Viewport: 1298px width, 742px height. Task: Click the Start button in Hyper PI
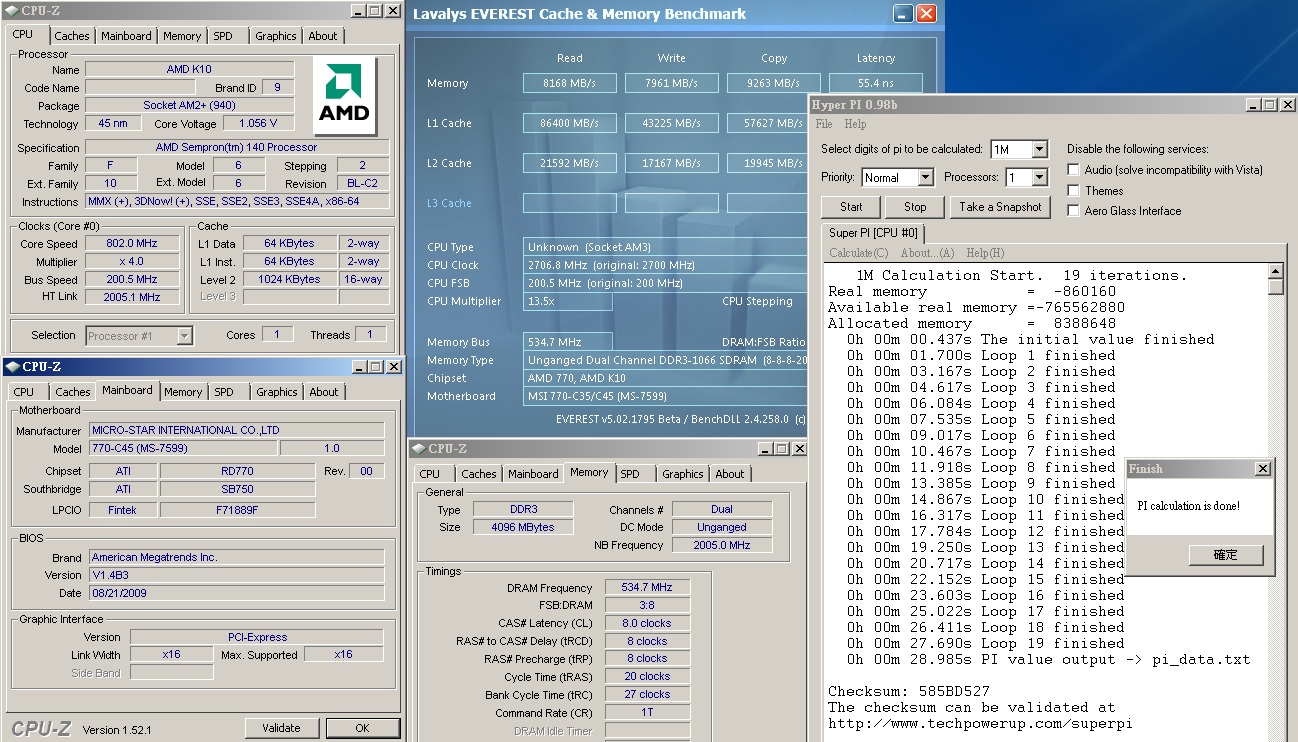click(851, 207)
